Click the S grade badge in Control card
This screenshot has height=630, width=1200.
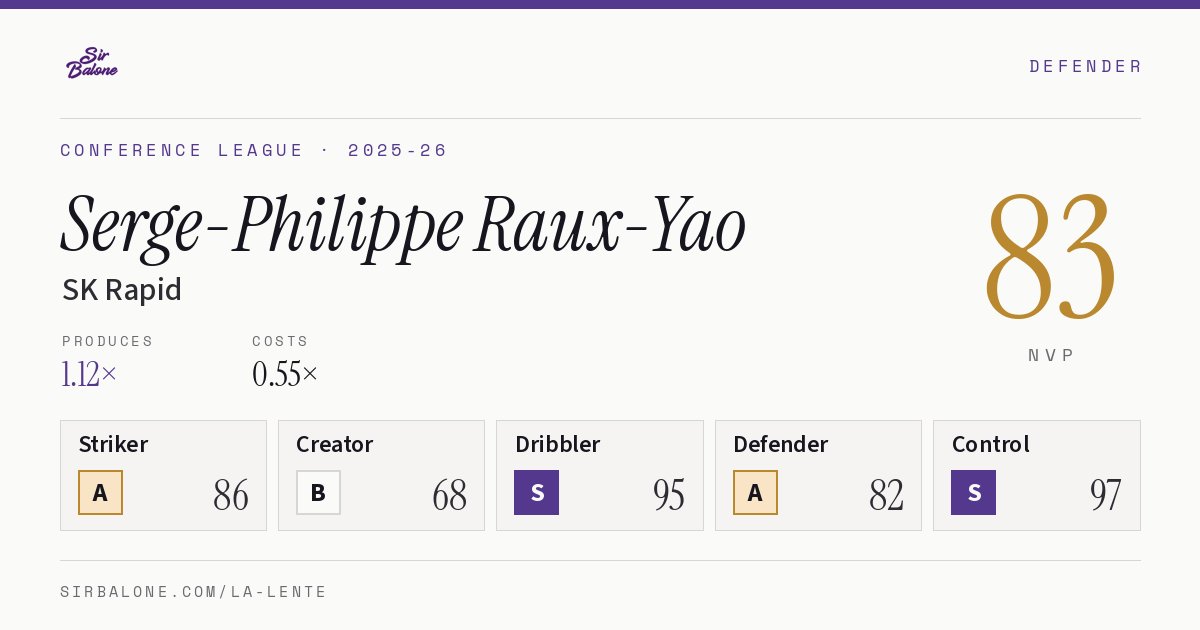point(973,493)
